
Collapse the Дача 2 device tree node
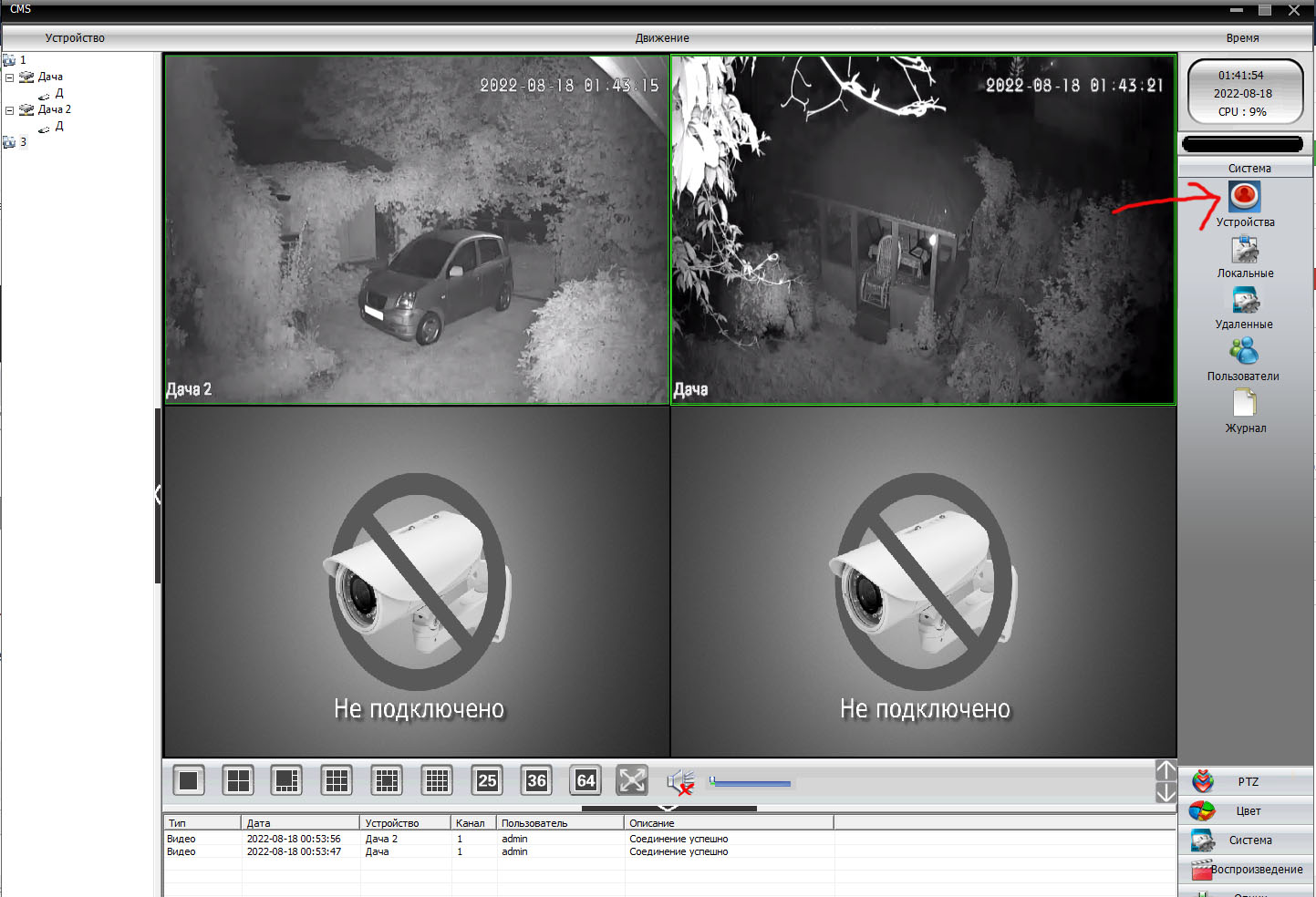(x=10, y=110)
